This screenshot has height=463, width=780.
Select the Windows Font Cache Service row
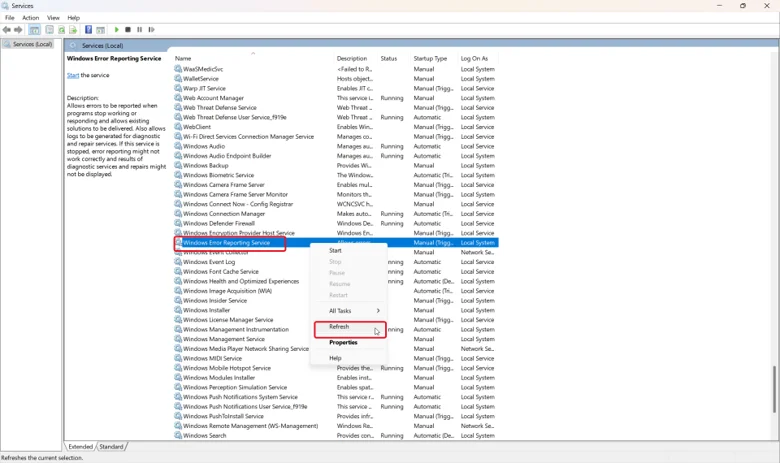pos(336,272)
